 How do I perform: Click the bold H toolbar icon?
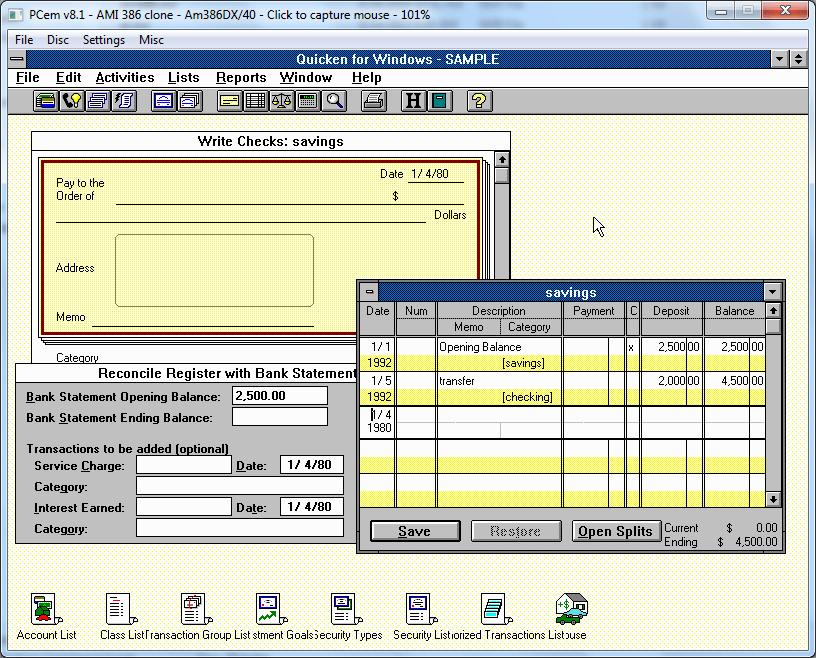coord(413,101)
